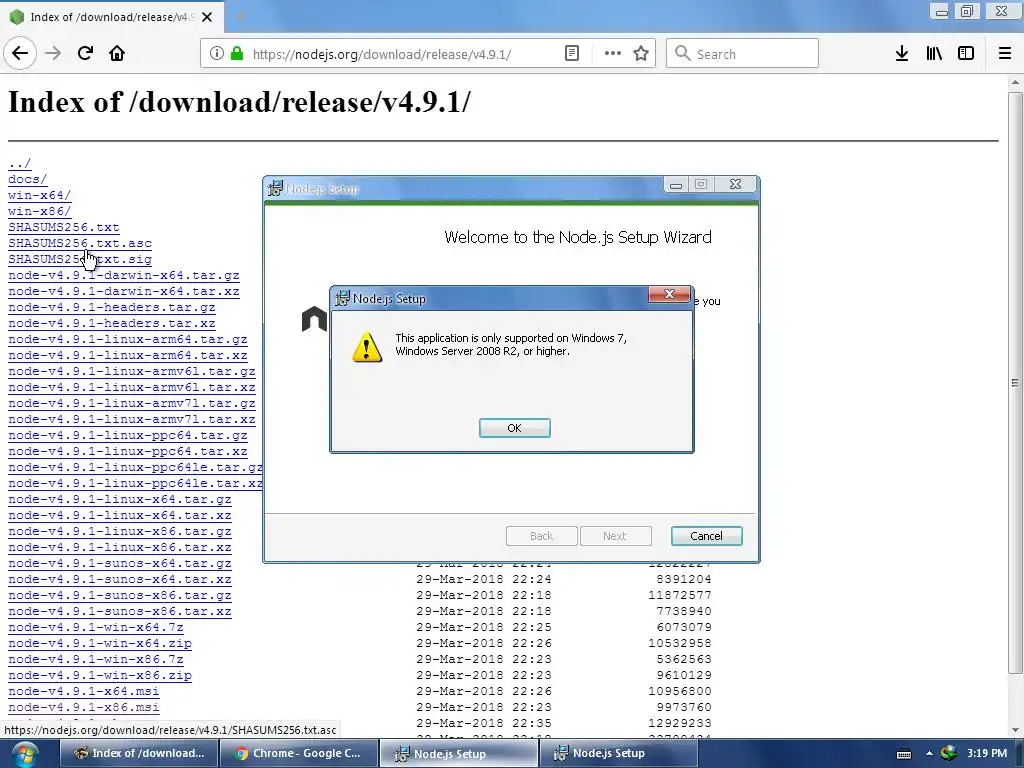1024x768 pixels.
Task: Click the on-screen keyboard tray icon
Action: [904, 754]
